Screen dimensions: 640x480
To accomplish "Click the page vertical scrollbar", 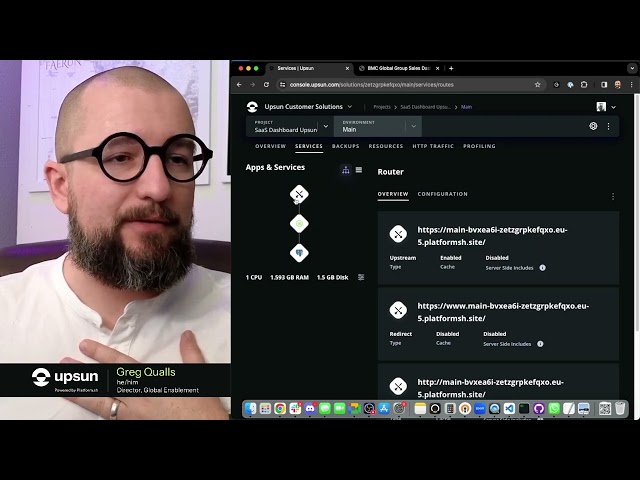I will pos(637,212).
